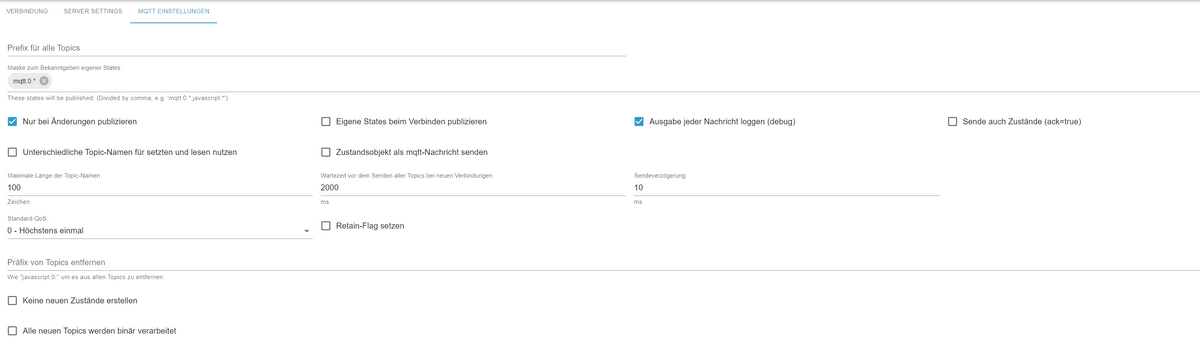Disable 'Ausgabe jeder Nachricht loggen (debug)'
Screen dimensions: 1200x360
pos(639,122)
